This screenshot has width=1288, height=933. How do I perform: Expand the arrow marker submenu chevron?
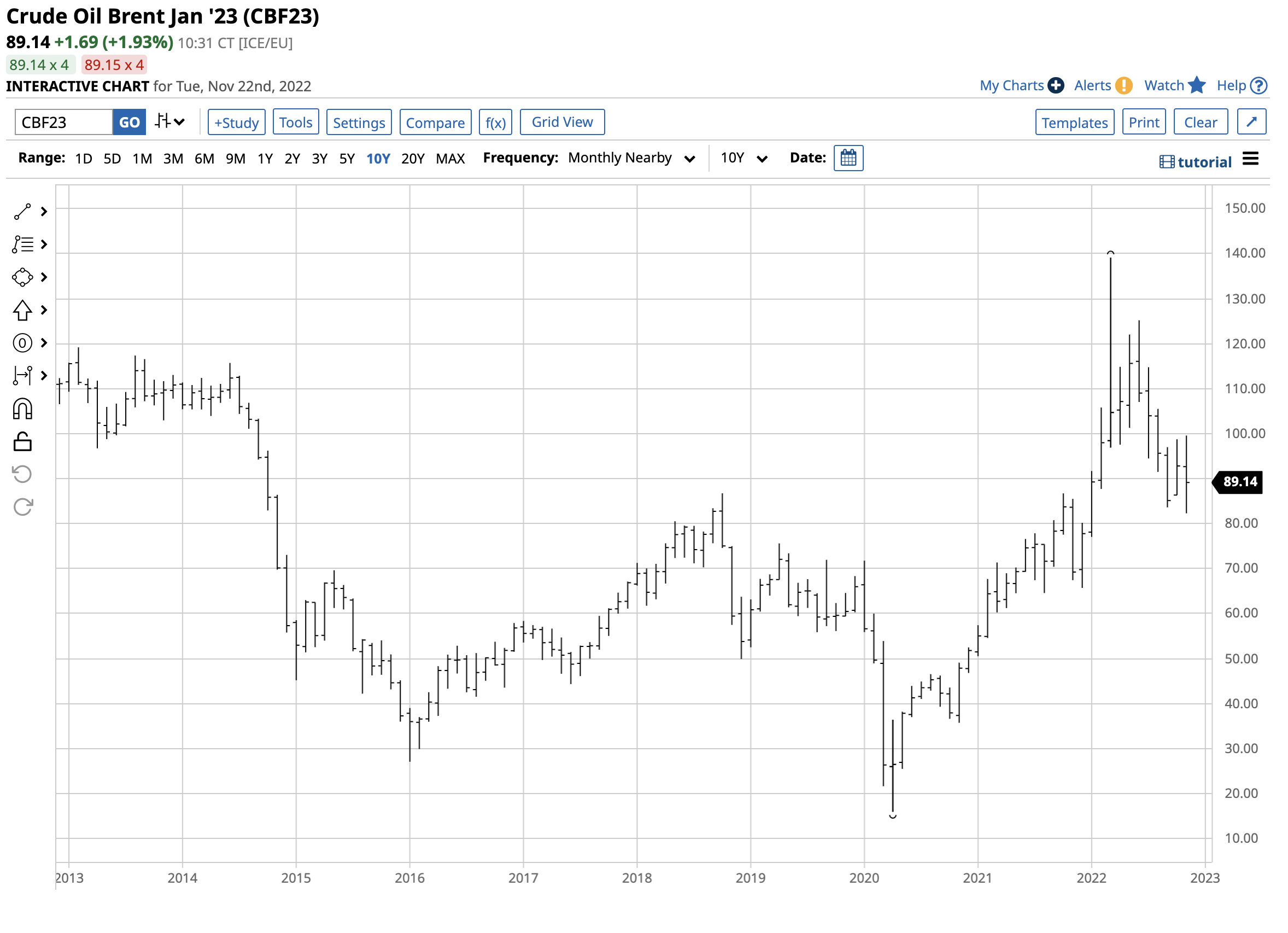(x=44, y=311)
